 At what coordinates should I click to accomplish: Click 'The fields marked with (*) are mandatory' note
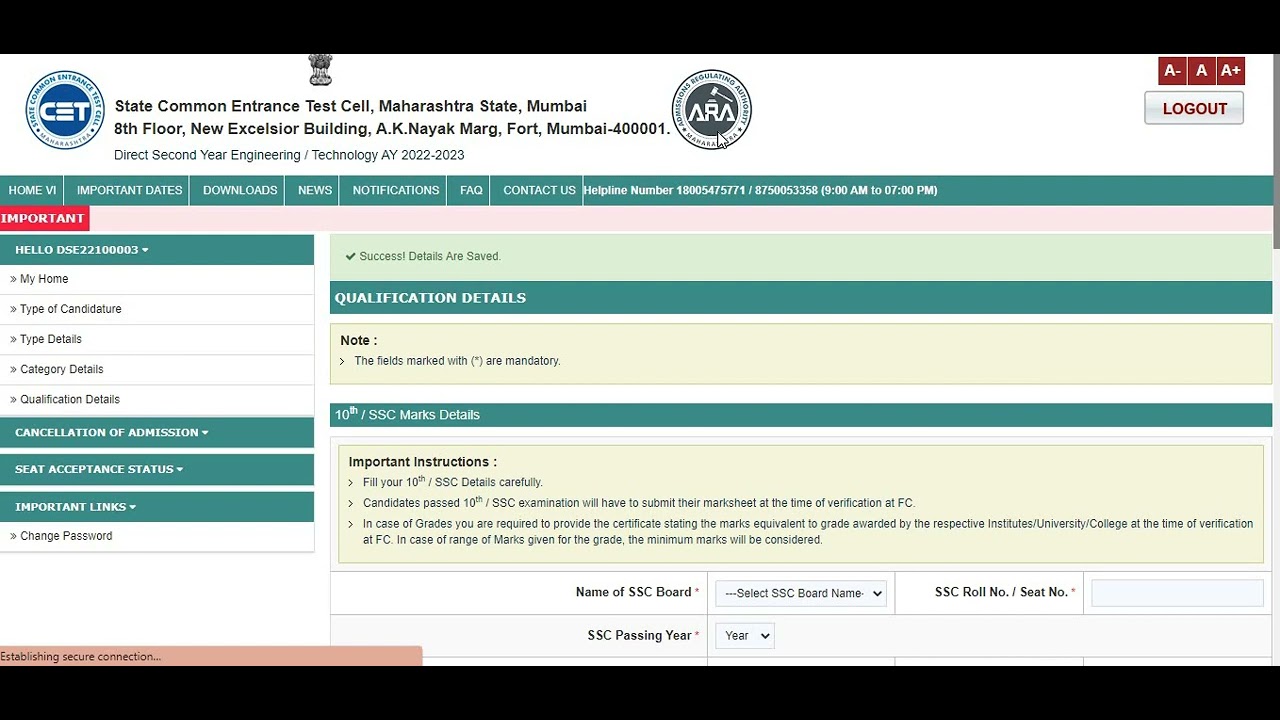(457, 361)
